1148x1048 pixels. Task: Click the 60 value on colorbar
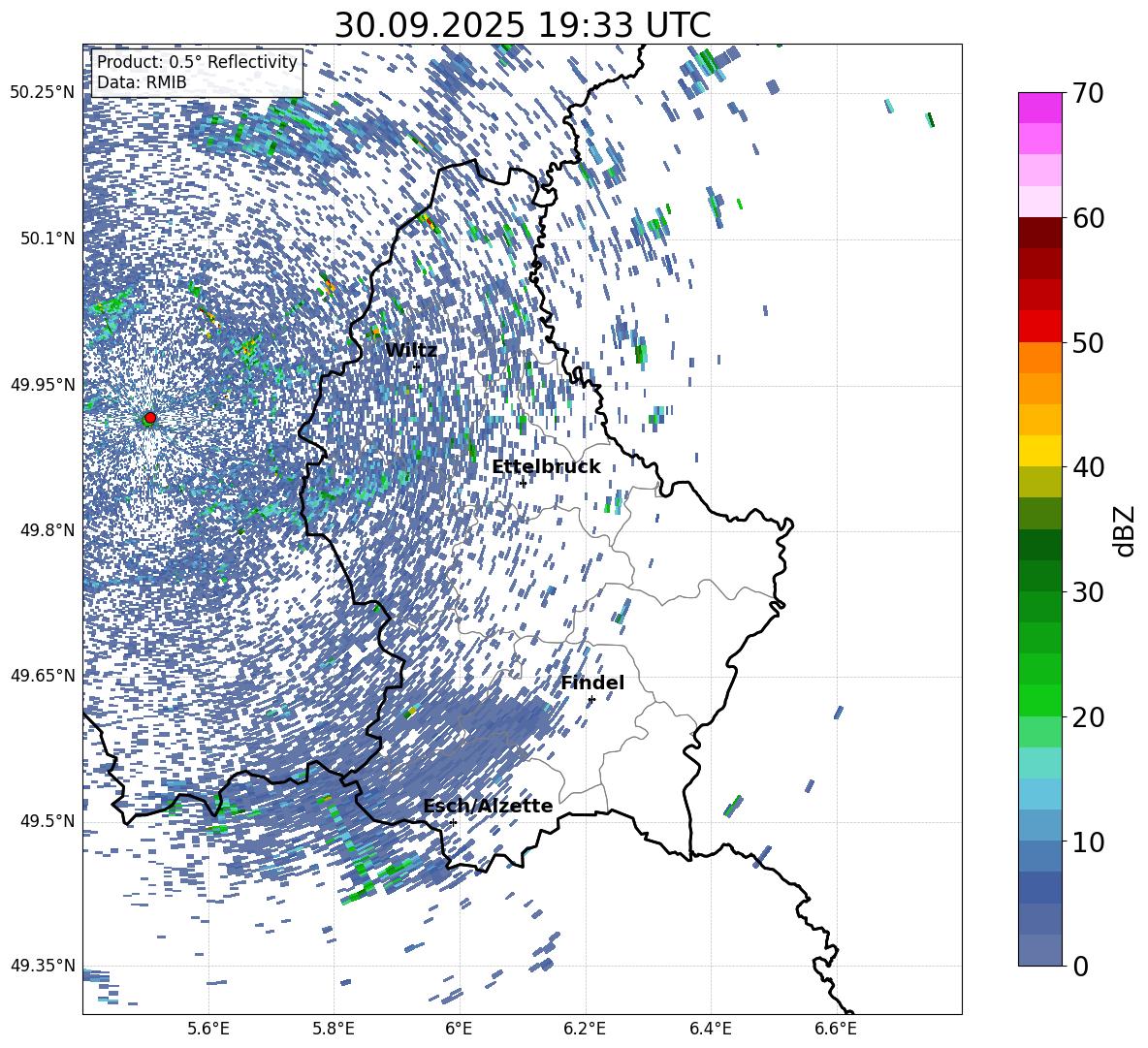[x=1088, y=218]
